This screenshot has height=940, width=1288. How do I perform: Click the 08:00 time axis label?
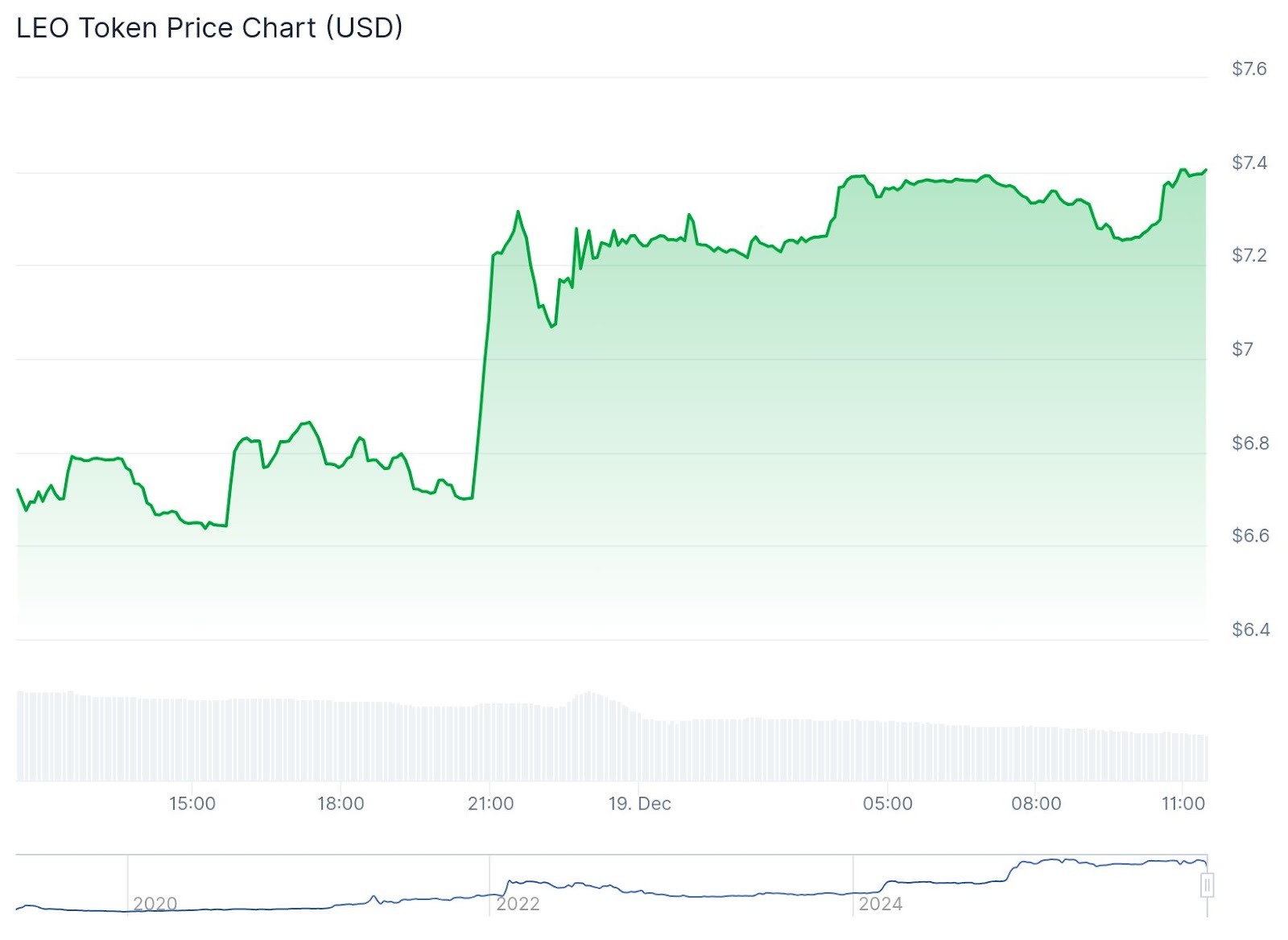pyautogui.click(x=1036, y=803)
